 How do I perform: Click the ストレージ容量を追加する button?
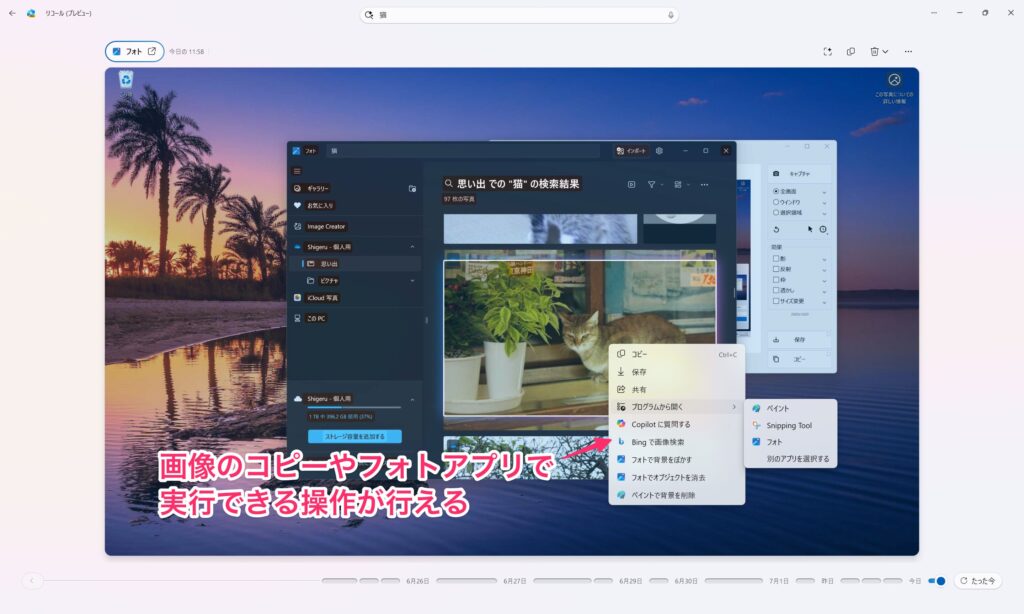coord(355,436)
